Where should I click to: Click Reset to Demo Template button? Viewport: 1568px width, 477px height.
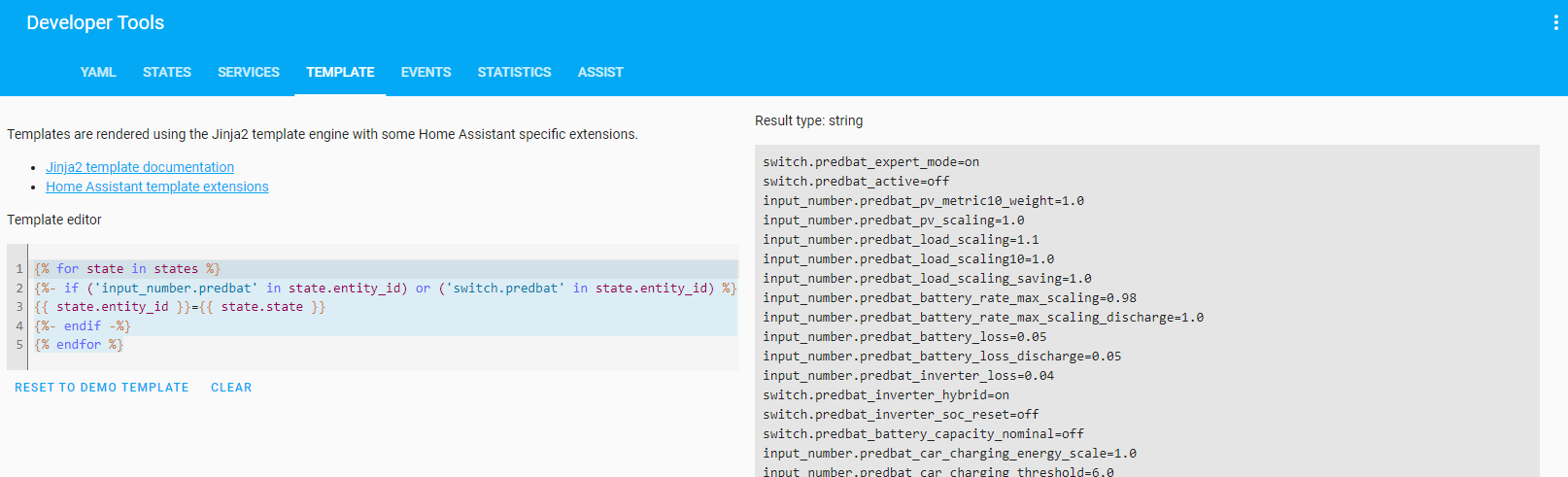tap(102, 387)
